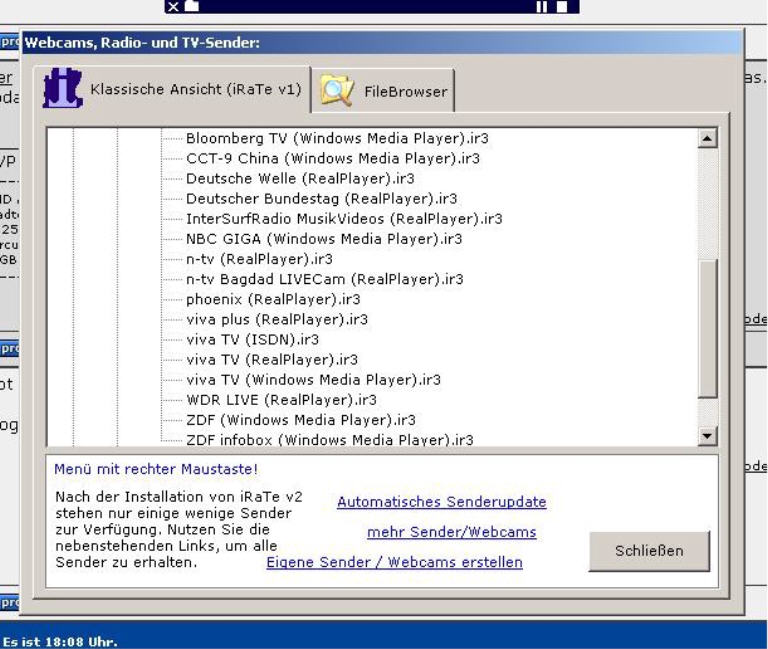This screenshot has height=649, width=768.
Task: Pick Deutscher Bundestag (RealPlayer).ir3
Action: [321, 199]
